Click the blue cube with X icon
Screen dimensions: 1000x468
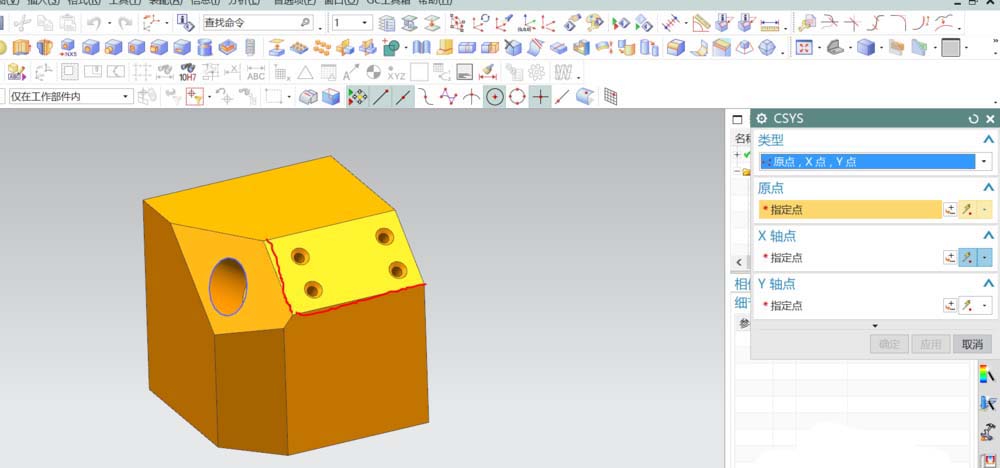[512, 47]
